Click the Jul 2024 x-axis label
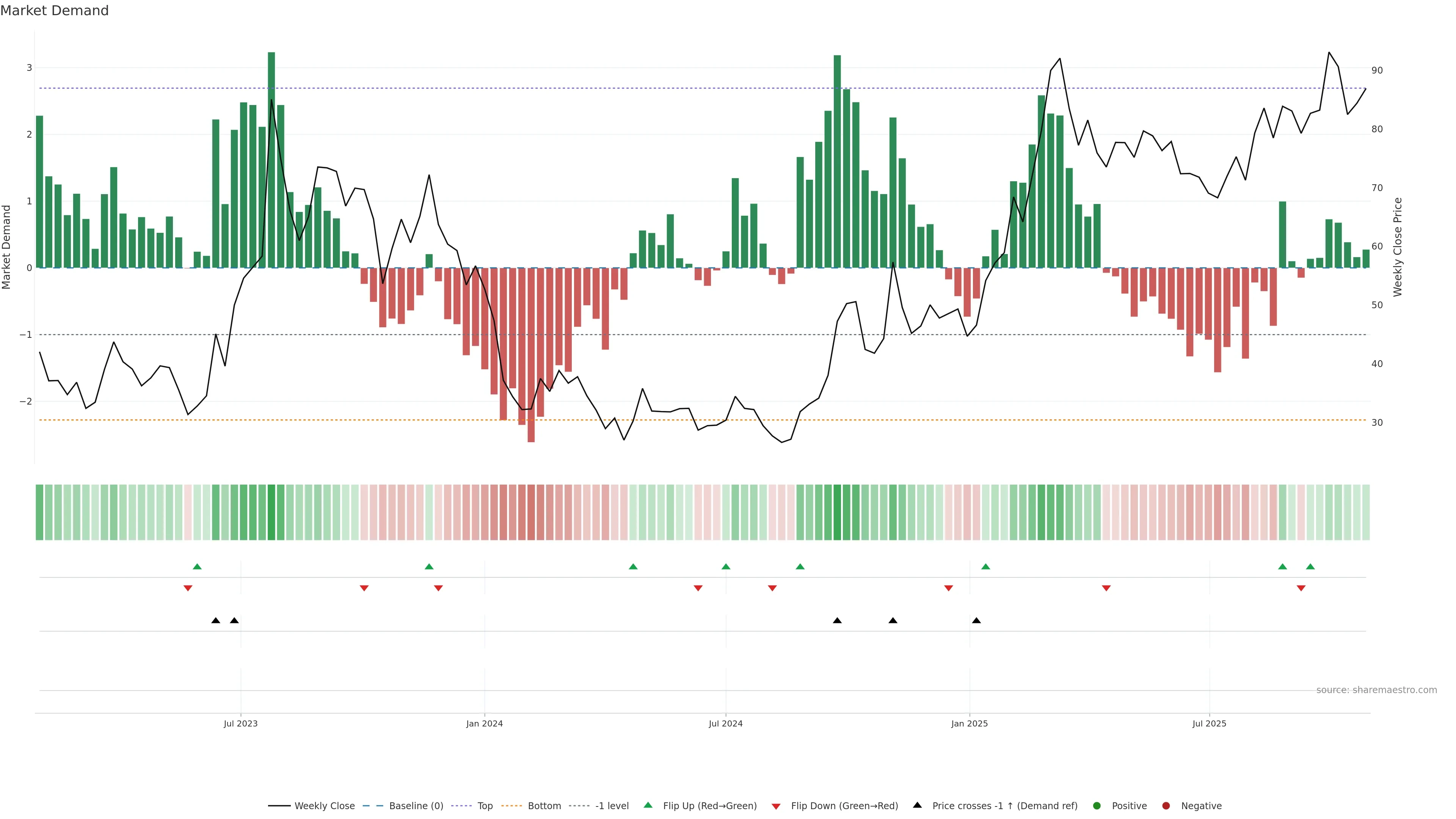 [726, 723]
